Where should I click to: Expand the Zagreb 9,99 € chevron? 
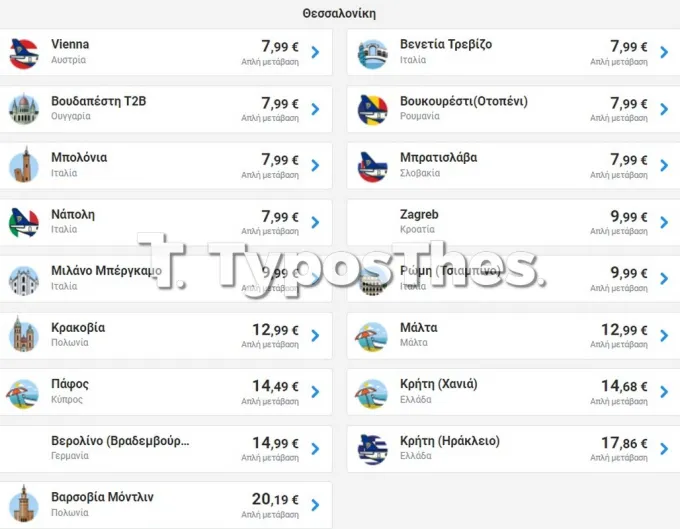664,222
